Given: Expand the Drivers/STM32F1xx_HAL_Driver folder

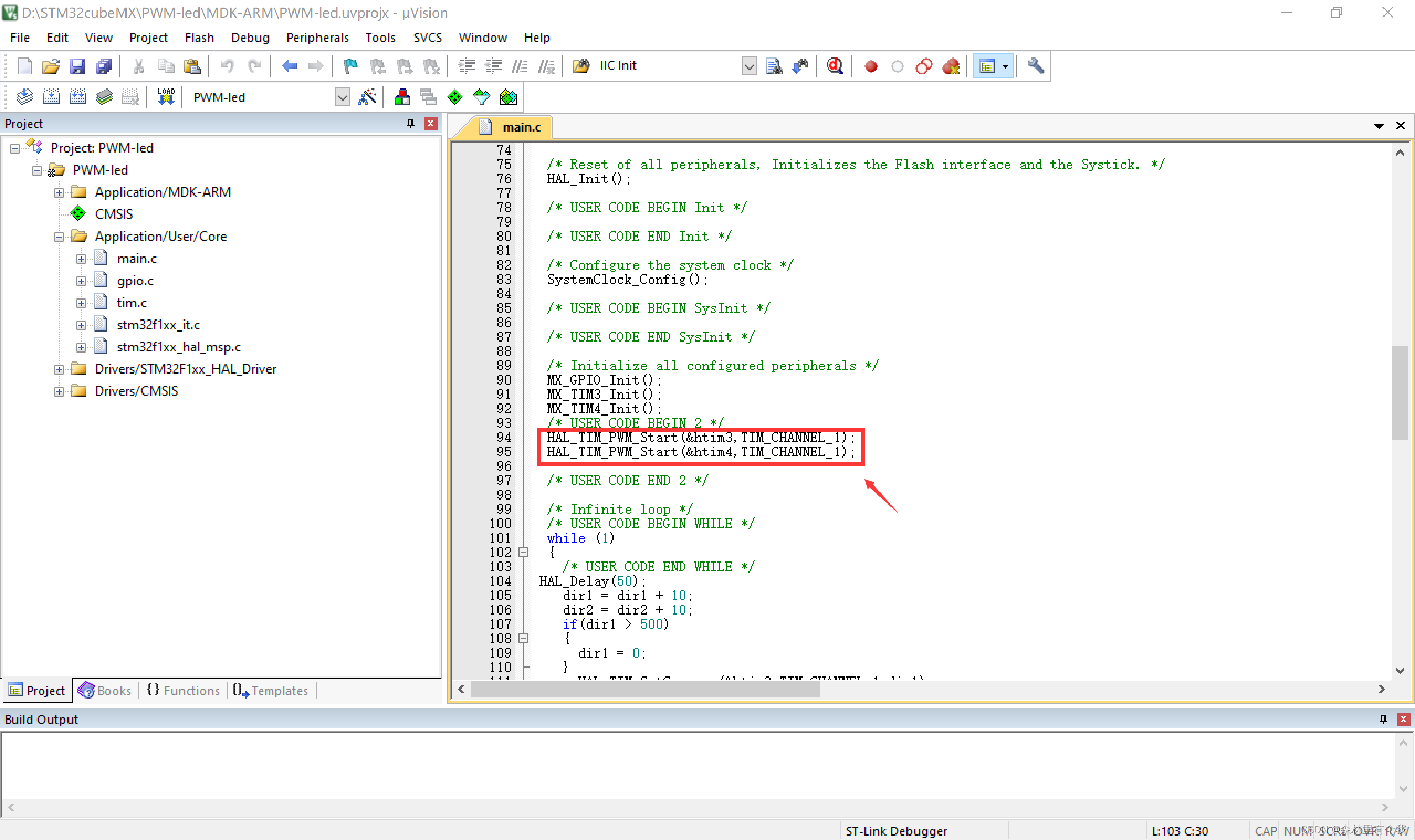Looking at the screenshot, I should coord(59,370).
